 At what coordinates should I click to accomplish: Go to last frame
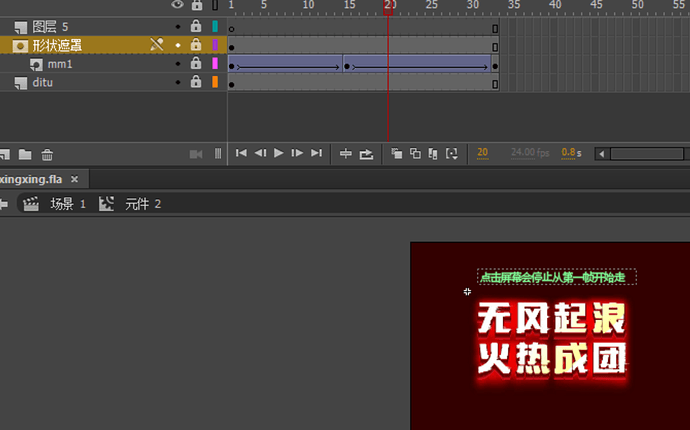316,153
